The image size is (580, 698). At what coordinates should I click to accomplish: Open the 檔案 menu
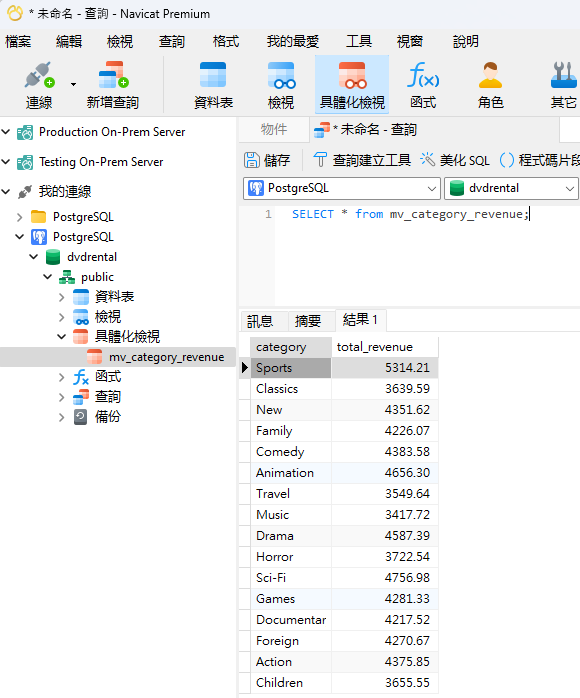click(x=18, y=41)
